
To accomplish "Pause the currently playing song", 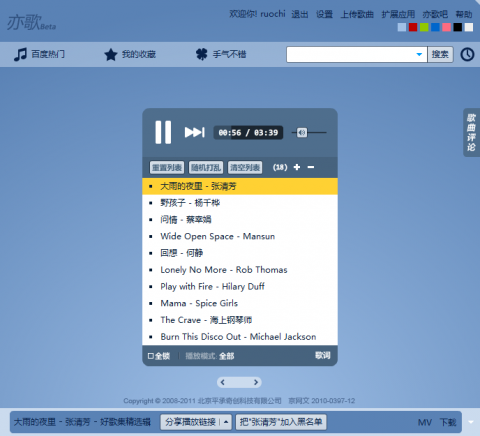I will tap(163, 132).
